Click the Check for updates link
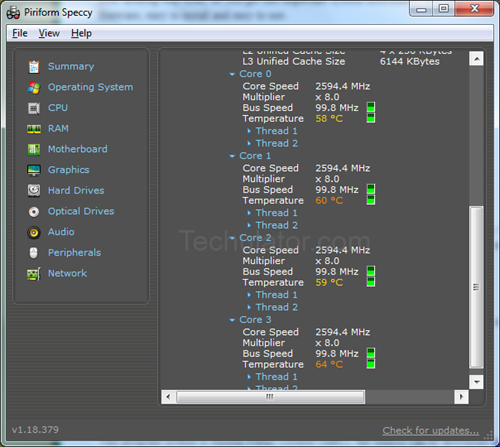Screen dimensions: 500x447 coord(431,430)
